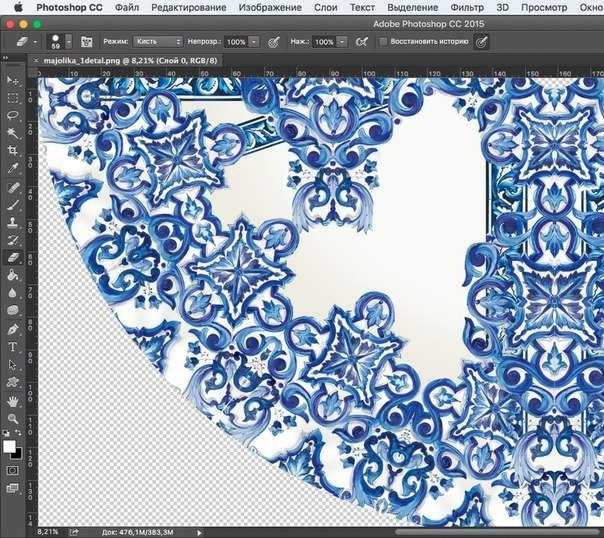Click the status bar share icon
Image resolution: width=604 pixels, height=538 pixels.
pos(74,532)
